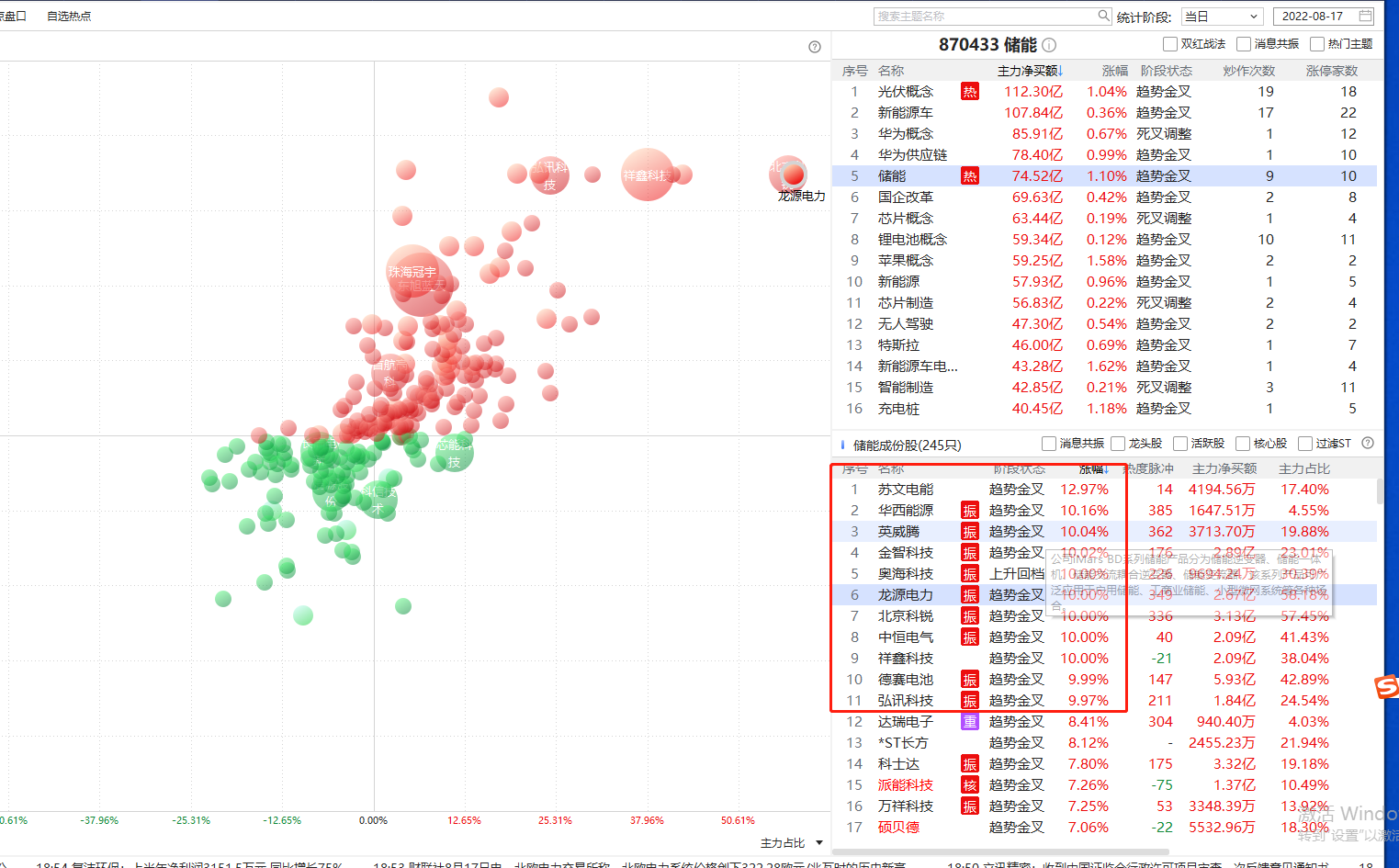1399x868 pixels.
Task: Show info for 870433 储能 title
Action: pyautogui.click(x=1049, y=45)
